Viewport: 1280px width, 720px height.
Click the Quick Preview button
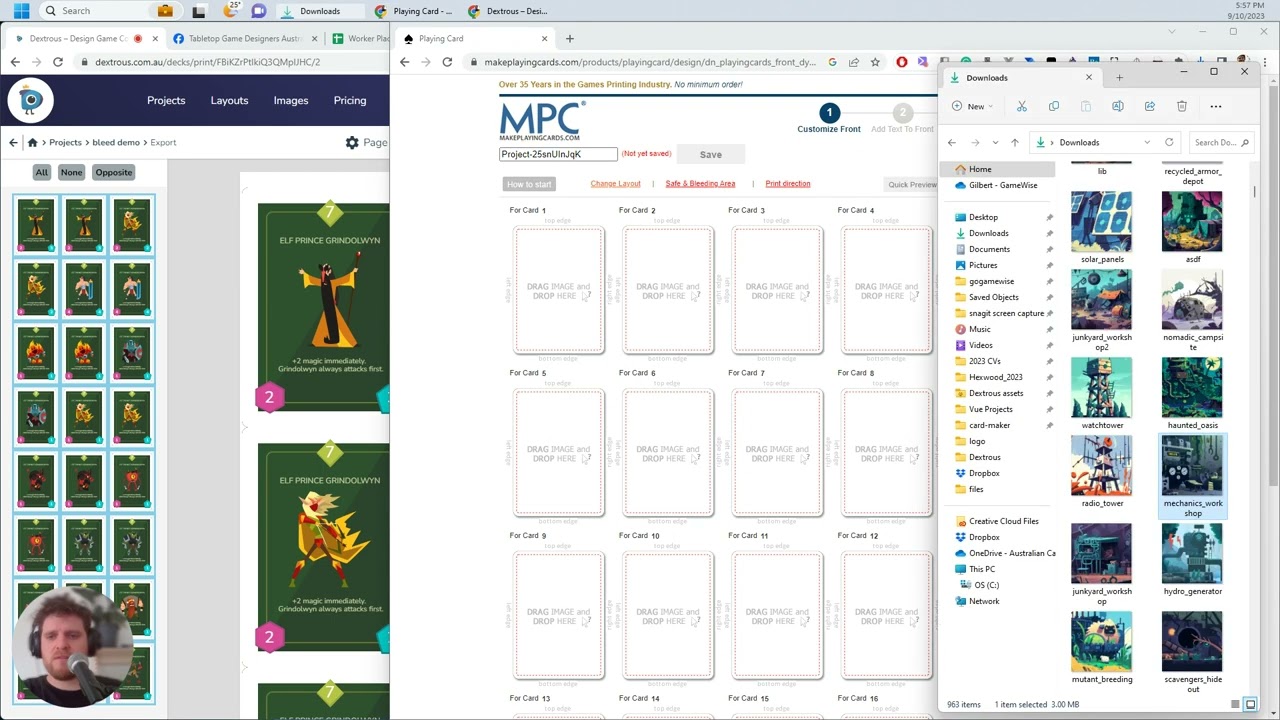pos(912,185)
